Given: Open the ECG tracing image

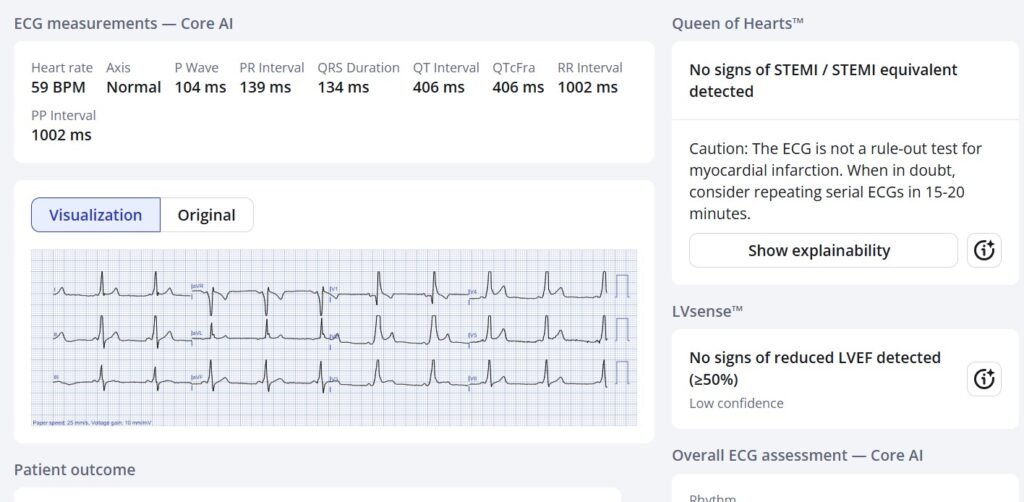Looking at the screenshot, I should click(334, 337).
